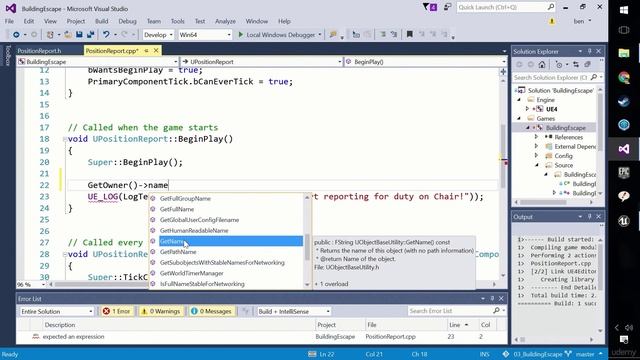Open the Debug menu
This screenshot has height=360, width=640.
click(x=127, y=21)
